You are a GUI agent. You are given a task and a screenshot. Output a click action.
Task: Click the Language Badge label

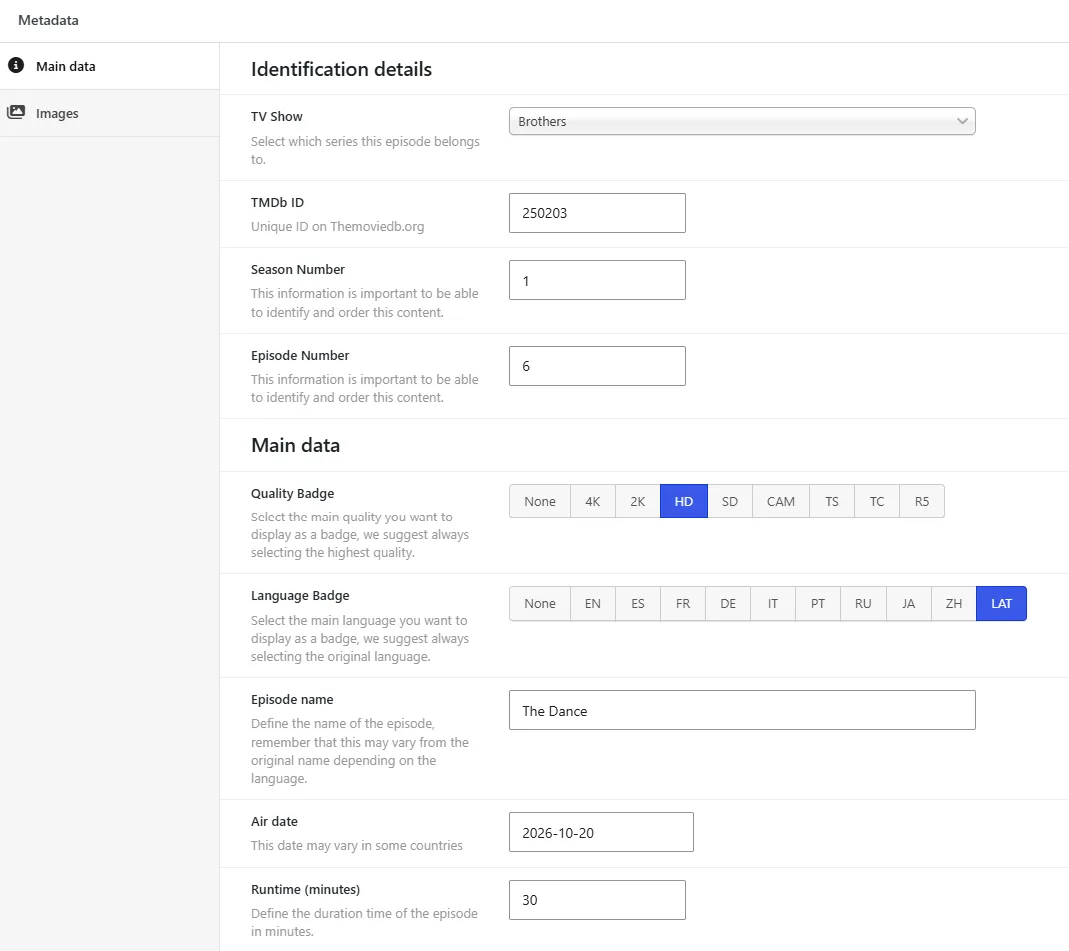300,596
